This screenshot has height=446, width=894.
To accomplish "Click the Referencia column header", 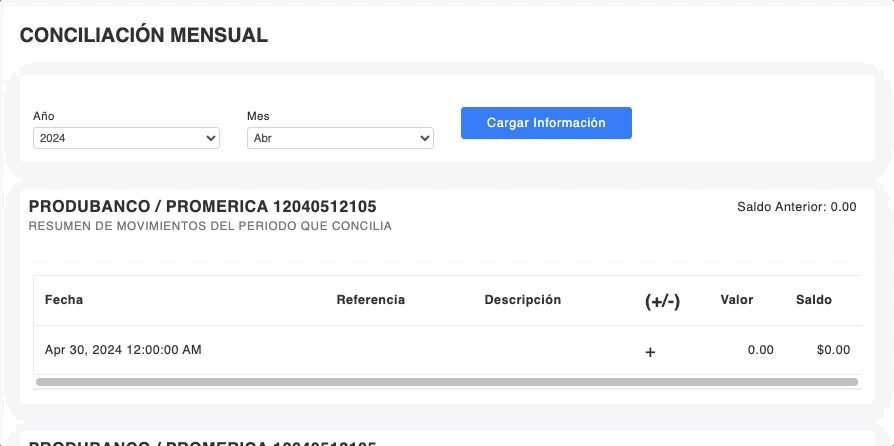I will [x=370, y=300].
